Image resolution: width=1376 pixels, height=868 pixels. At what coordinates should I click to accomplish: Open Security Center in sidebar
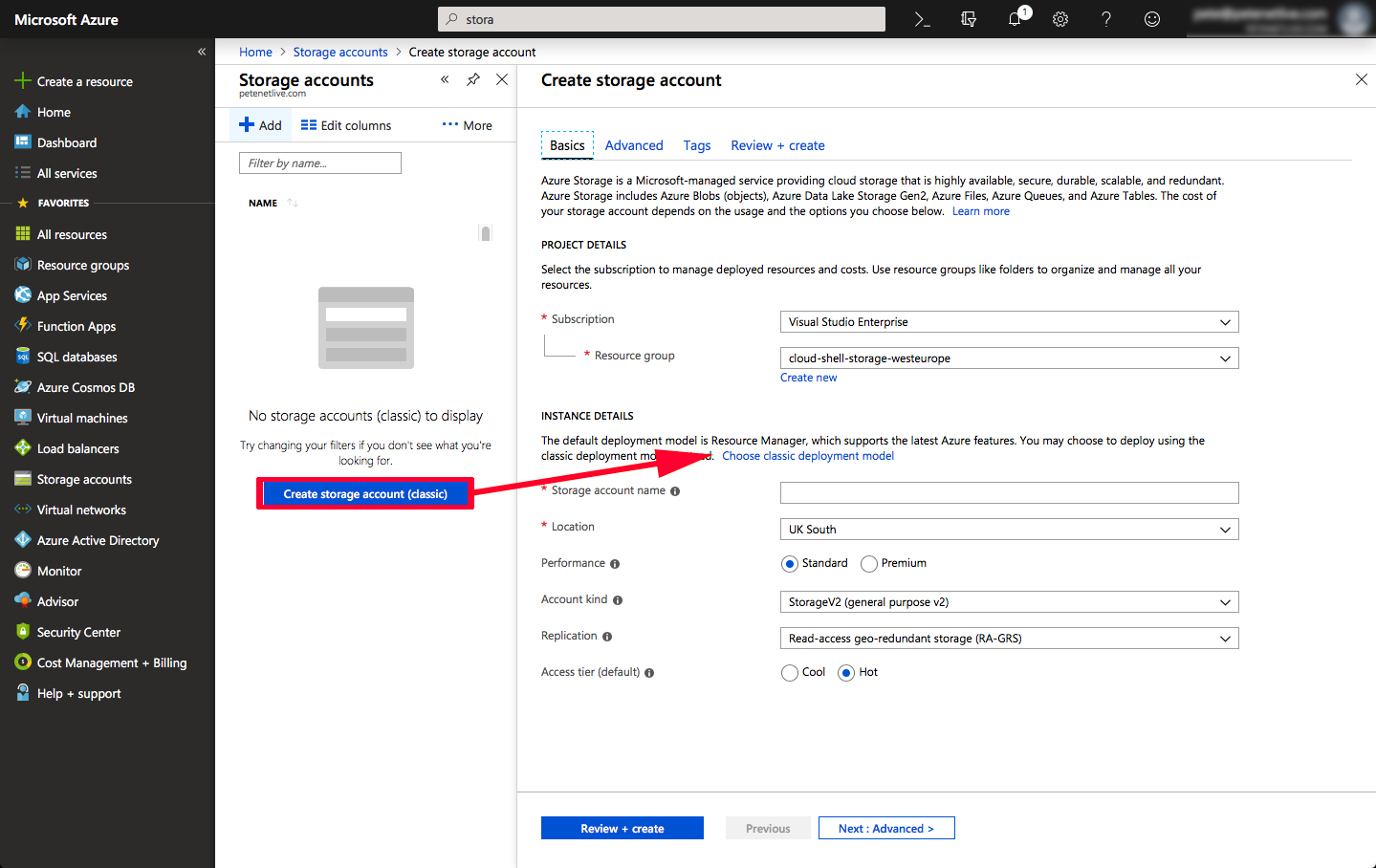point(78,632)
